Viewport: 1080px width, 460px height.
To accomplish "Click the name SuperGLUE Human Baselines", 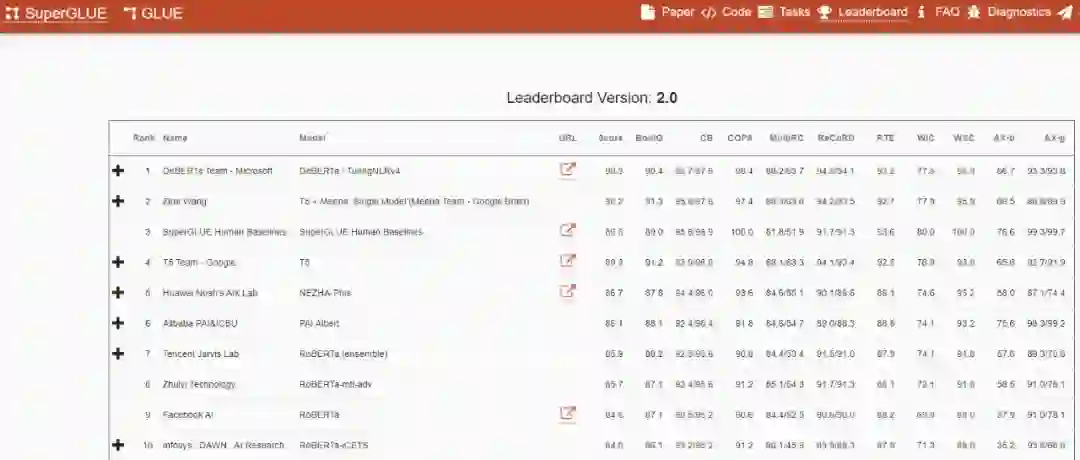I will (225, 232).
